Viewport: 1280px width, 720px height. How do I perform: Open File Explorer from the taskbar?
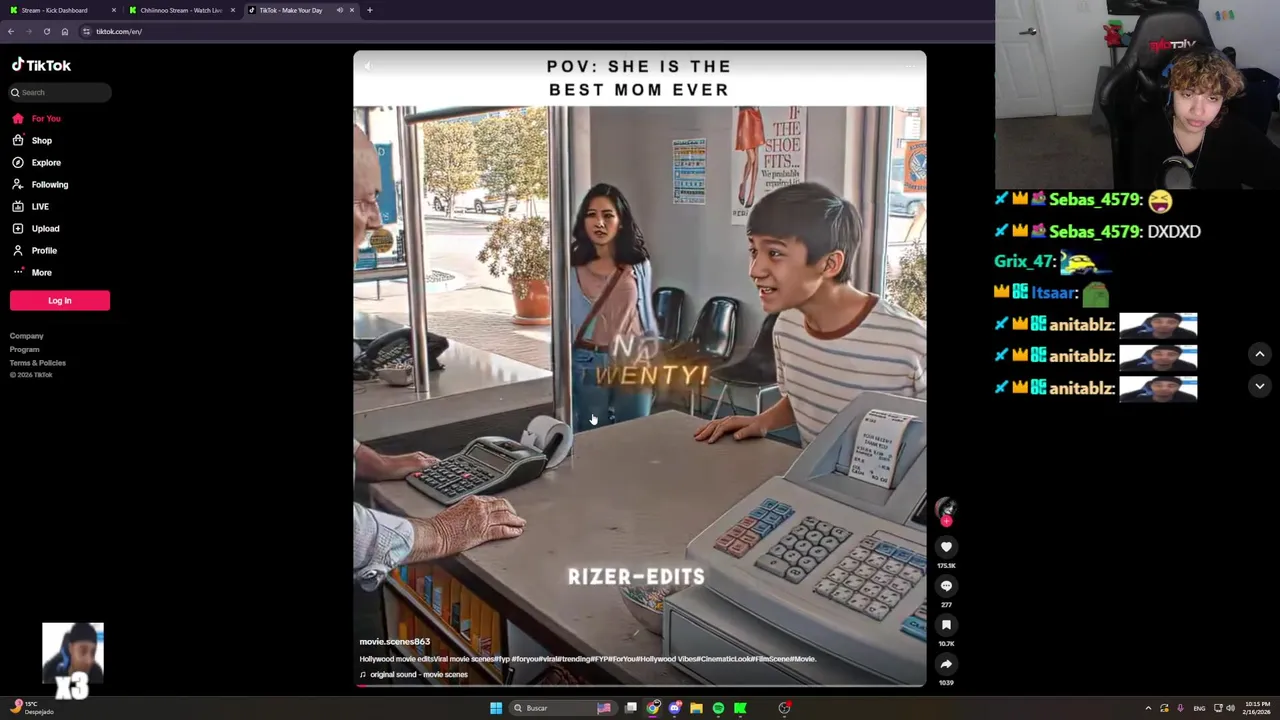pos(697,708)
